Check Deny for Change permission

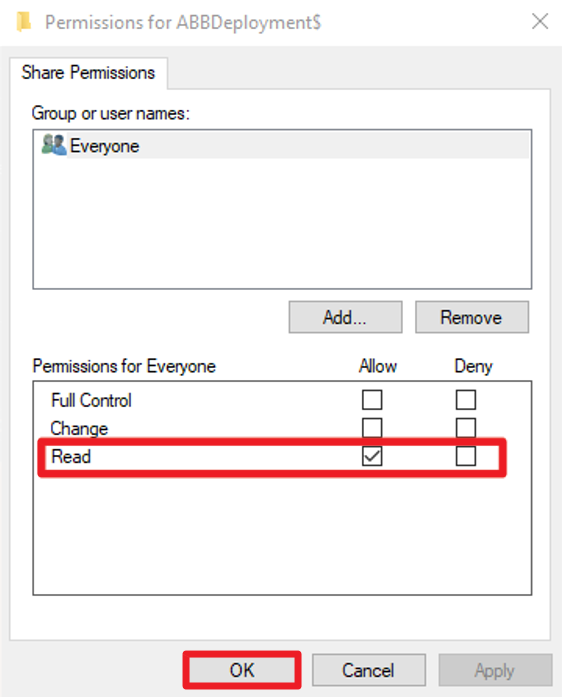pos(466,428)
